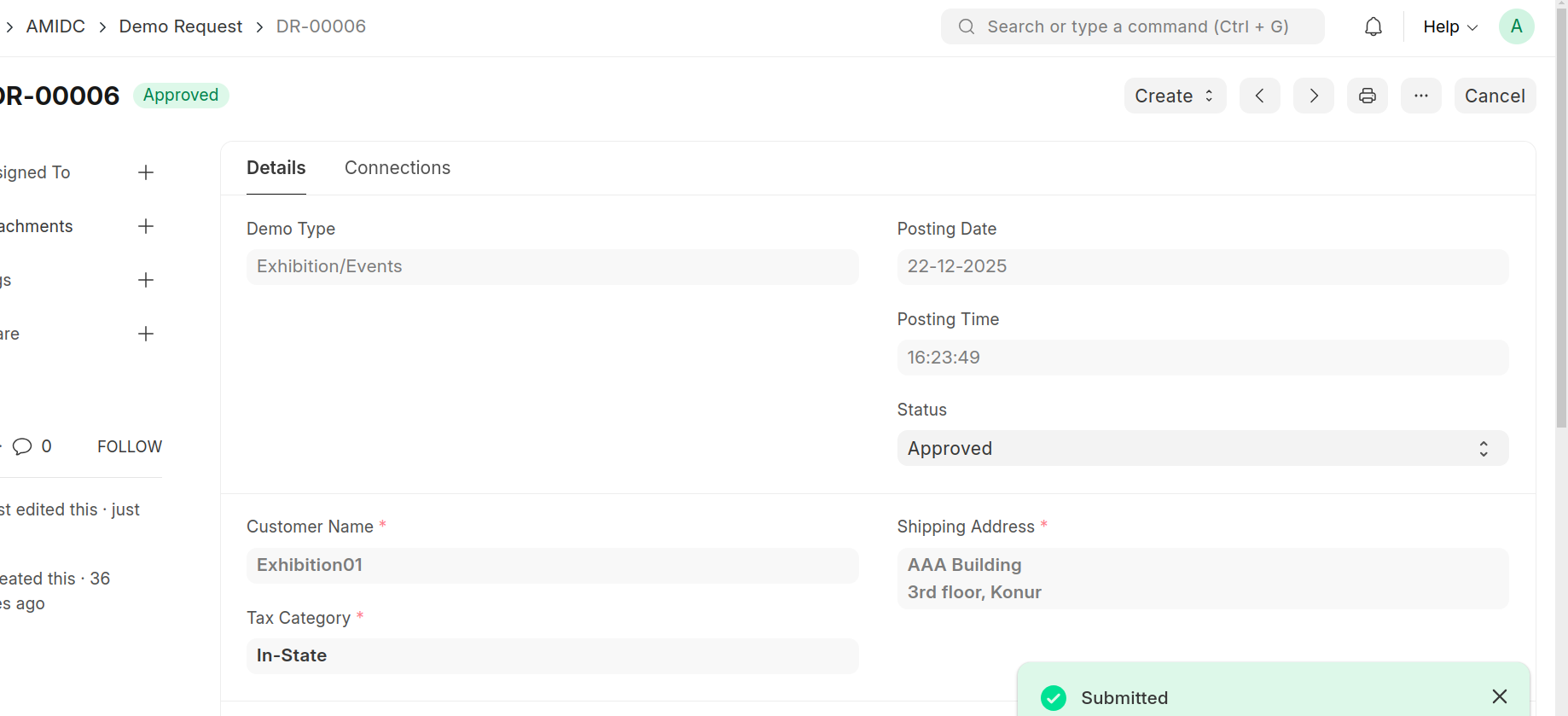The height and width of the screenshot is (716, 1568).
Task: Open the user avatar menu
Action: 1516,26
